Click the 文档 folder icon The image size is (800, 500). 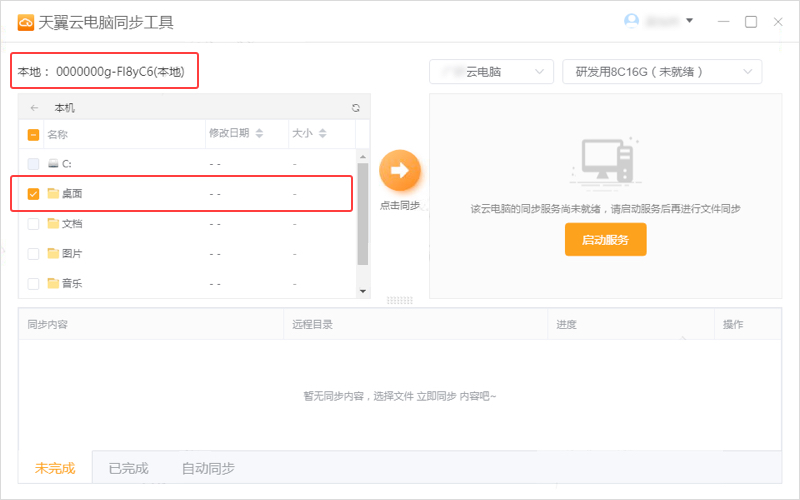tap(53, 223)
